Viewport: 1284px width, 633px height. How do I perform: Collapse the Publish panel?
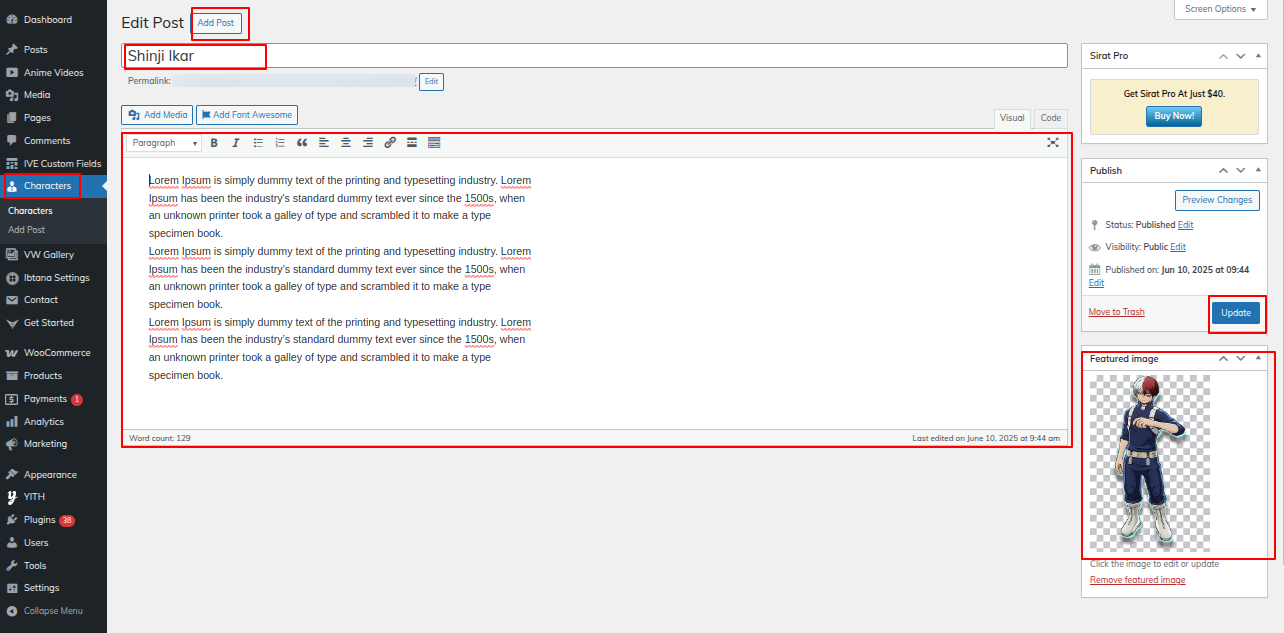pos(1258,170)
